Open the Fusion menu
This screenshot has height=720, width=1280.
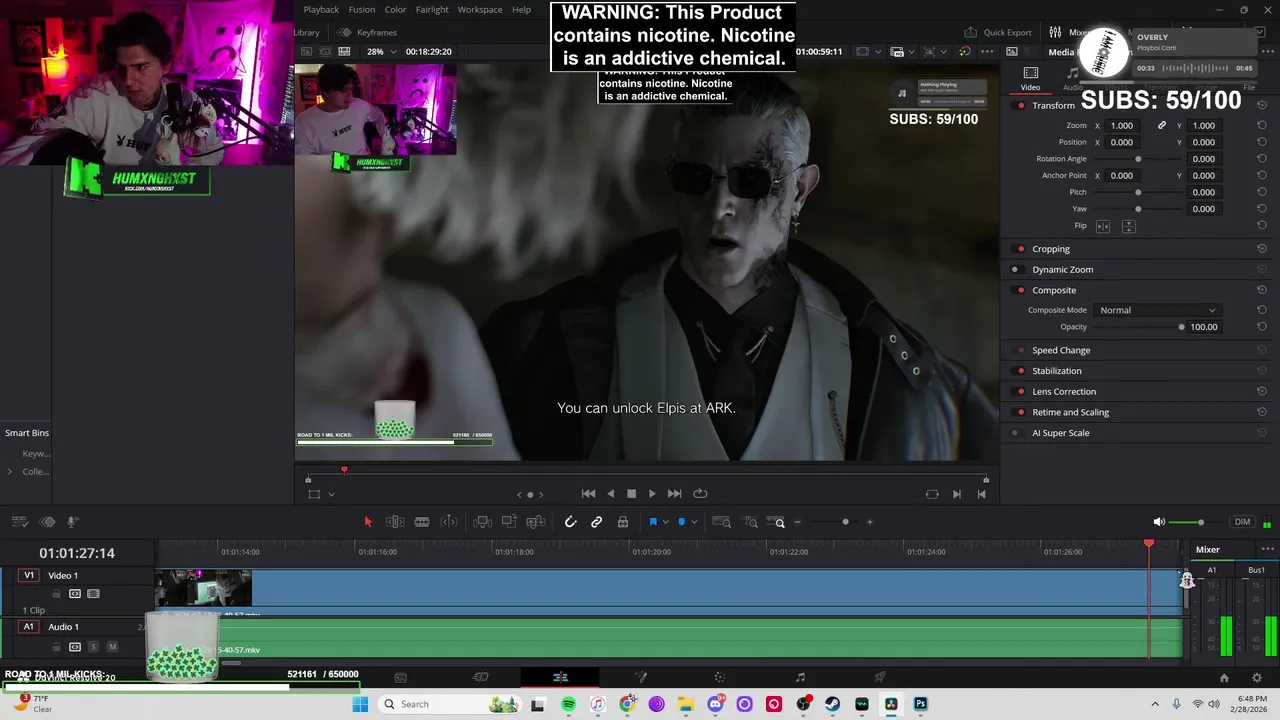coord(362,10)
